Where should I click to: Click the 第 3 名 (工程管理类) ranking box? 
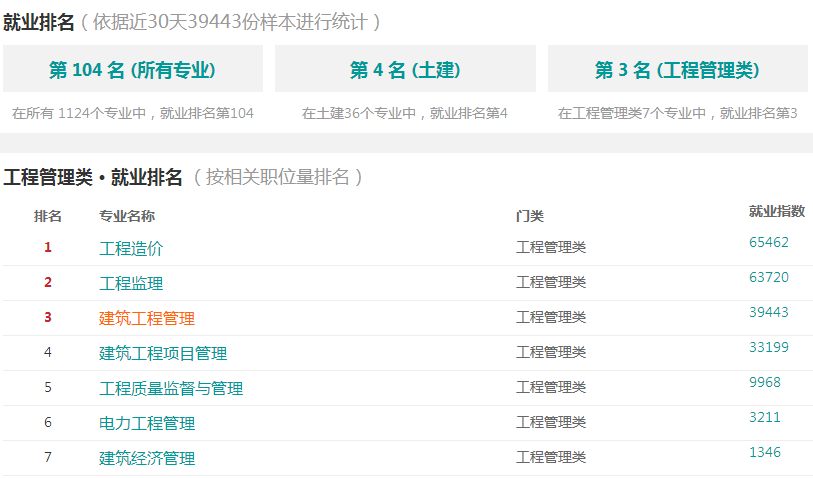point(677,69)
